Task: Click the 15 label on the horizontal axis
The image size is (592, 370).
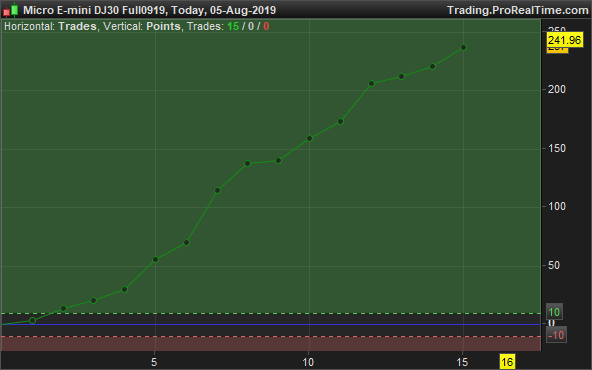Action: click(x=462, y=362)
